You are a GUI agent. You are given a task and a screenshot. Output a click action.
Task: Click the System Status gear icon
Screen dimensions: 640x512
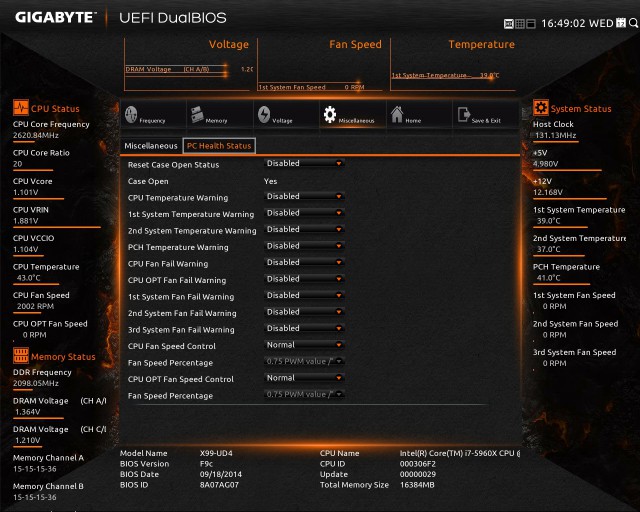540,108
